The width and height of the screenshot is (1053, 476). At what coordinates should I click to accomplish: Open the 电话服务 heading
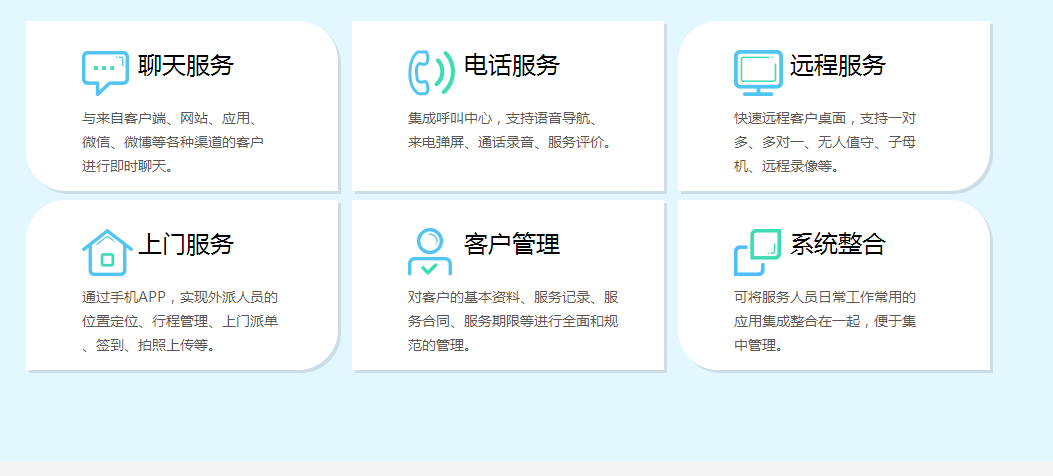pos(512,66)
